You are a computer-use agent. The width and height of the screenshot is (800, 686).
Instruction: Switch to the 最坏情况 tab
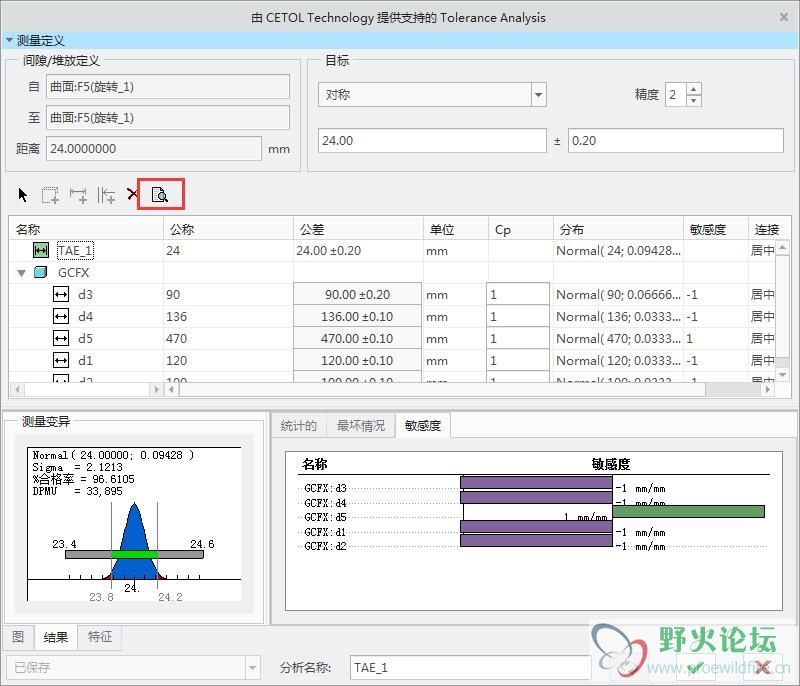(361, 425)
